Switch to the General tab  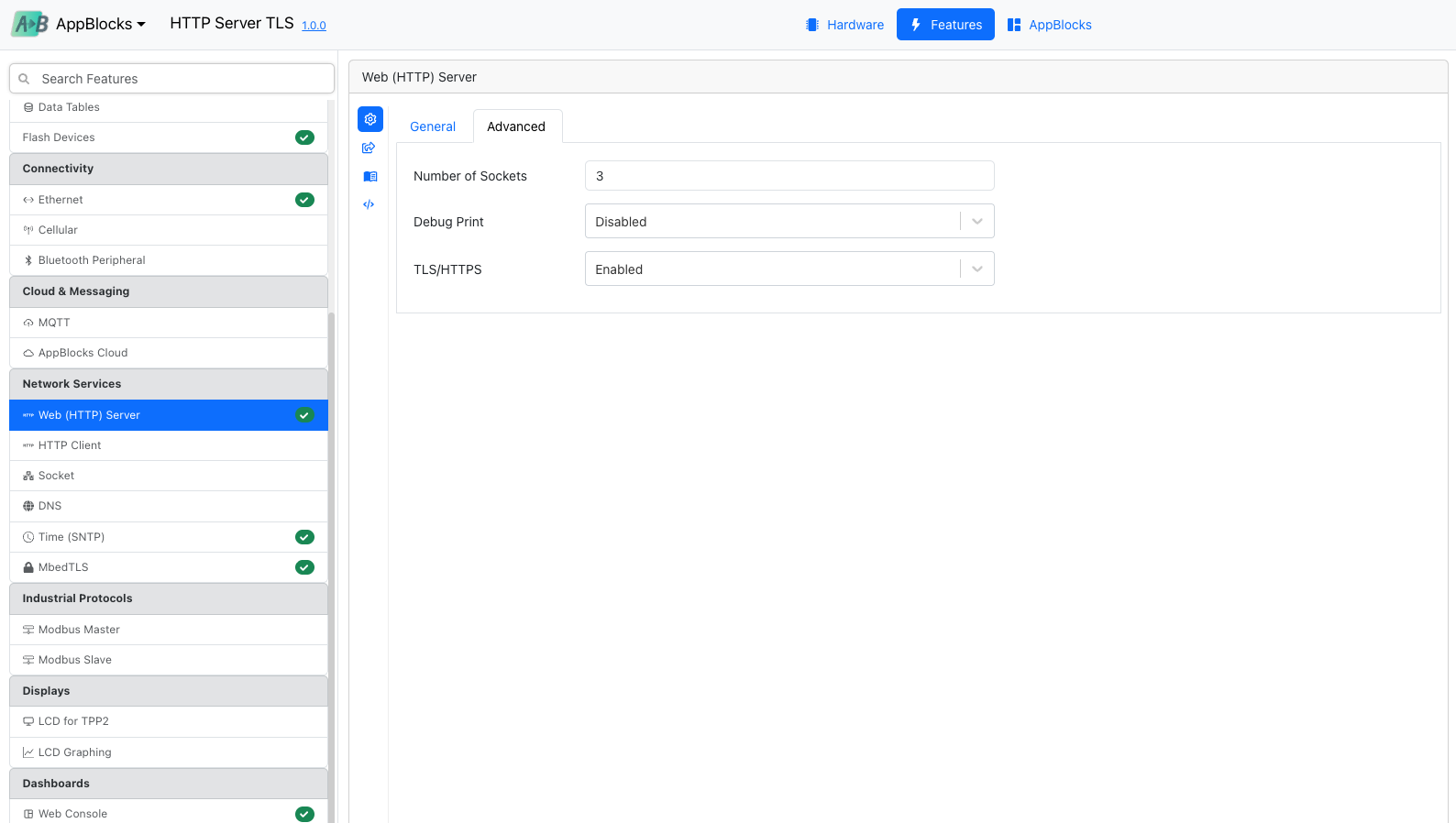click(x=433, y=126)
